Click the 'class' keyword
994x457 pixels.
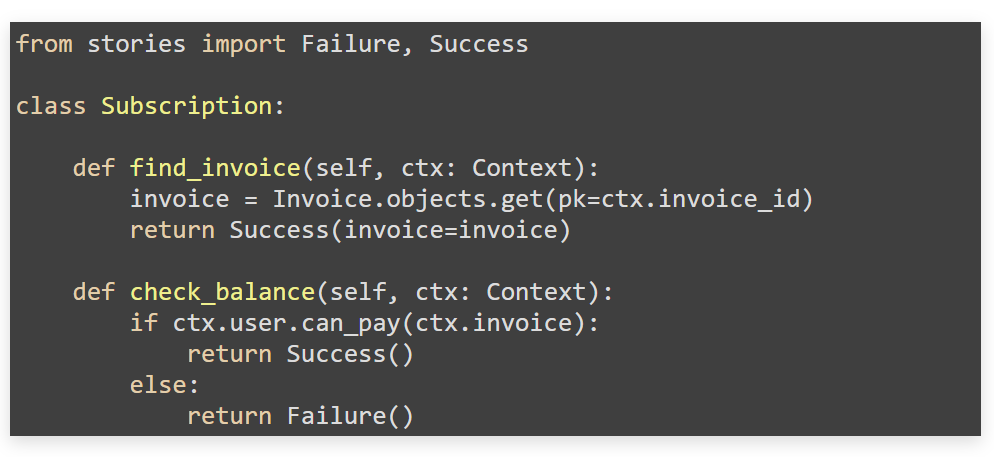click(x=51, y=106)
